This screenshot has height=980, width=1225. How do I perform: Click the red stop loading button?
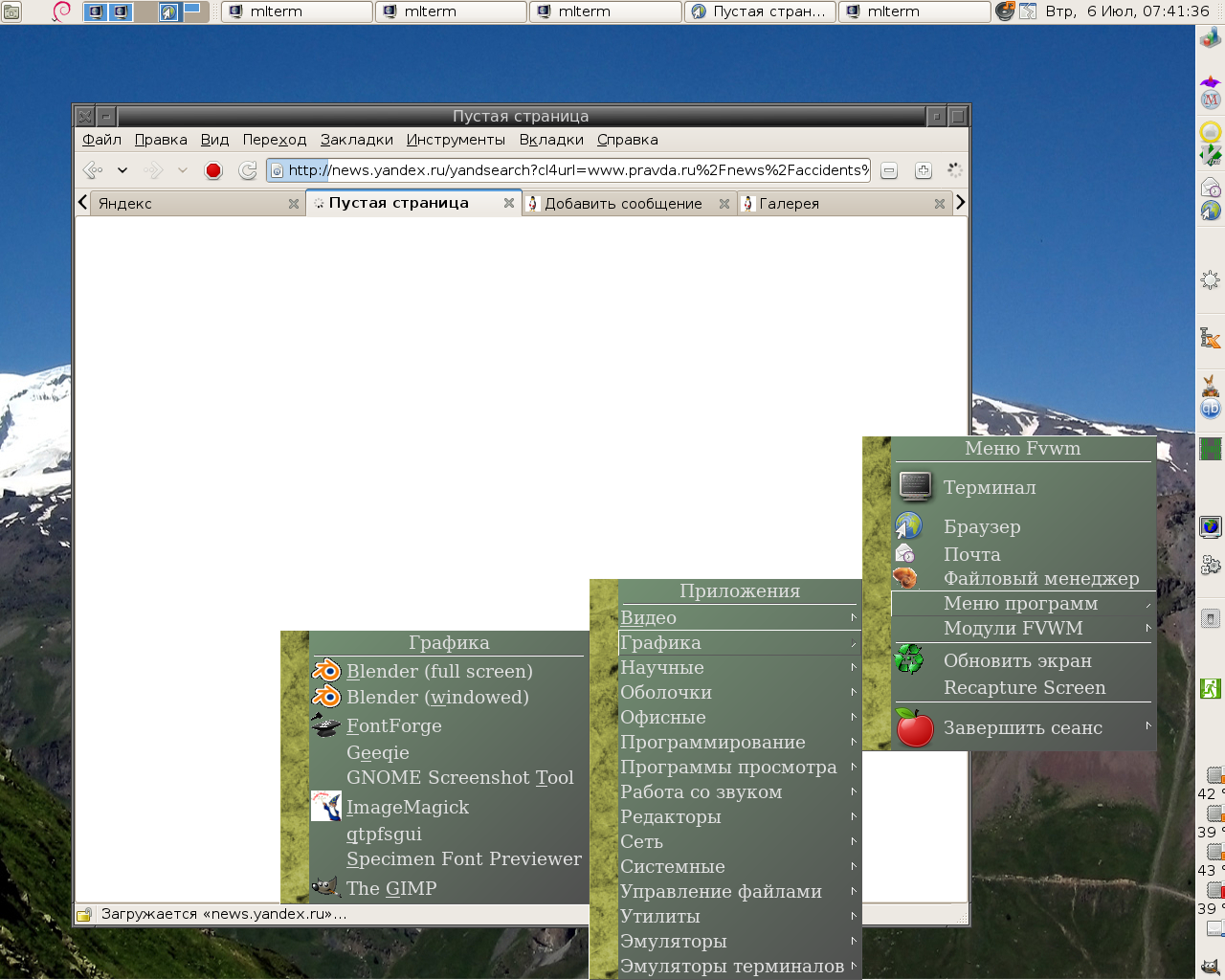213,170
